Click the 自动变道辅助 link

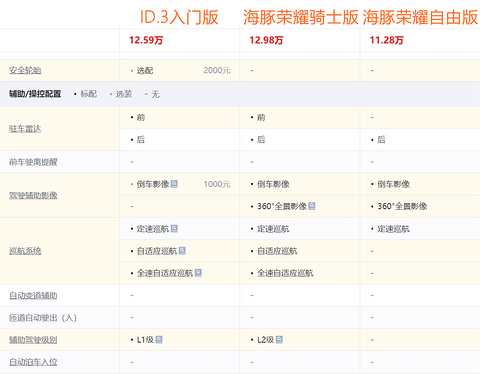click(x=33, y=295)
